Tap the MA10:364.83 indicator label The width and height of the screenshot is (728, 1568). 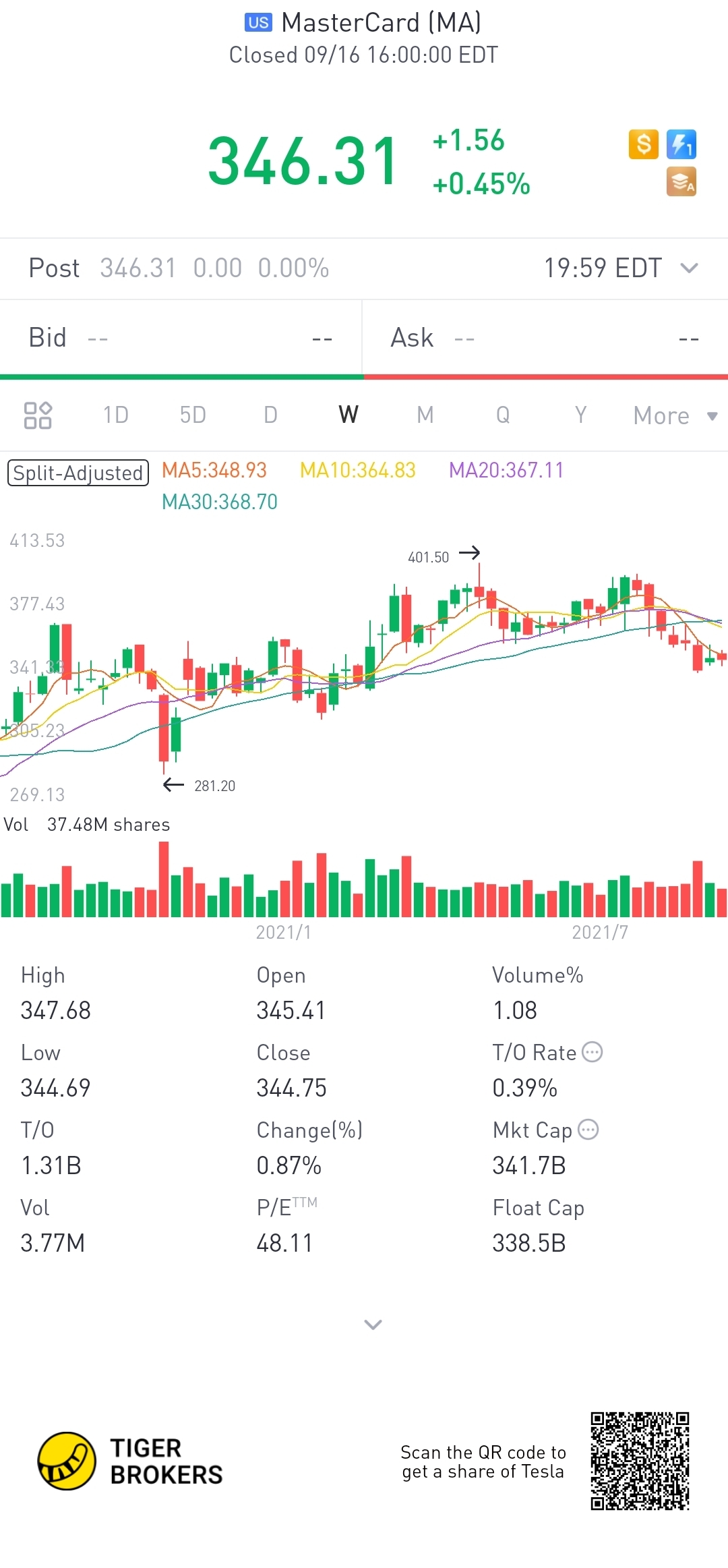tap(358, 470)
